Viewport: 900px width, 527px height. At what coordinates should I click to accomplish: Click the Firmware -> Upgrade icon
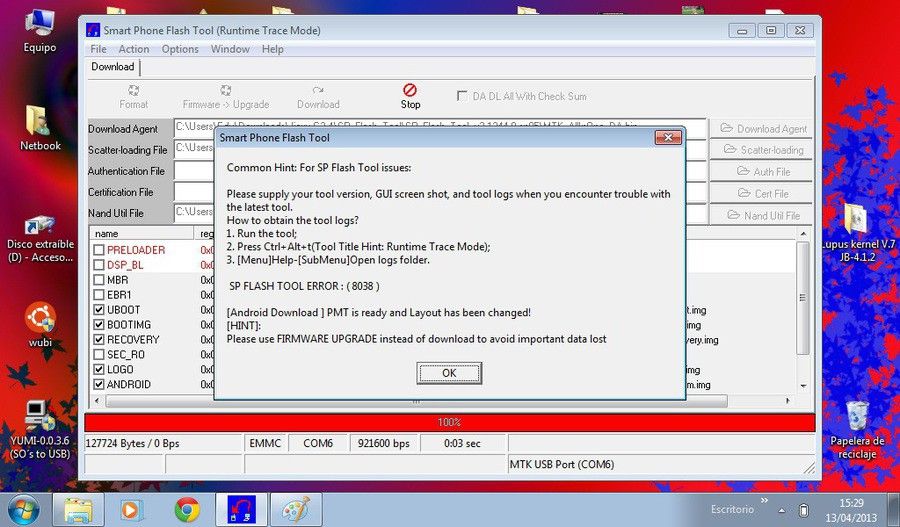[226, 96]
